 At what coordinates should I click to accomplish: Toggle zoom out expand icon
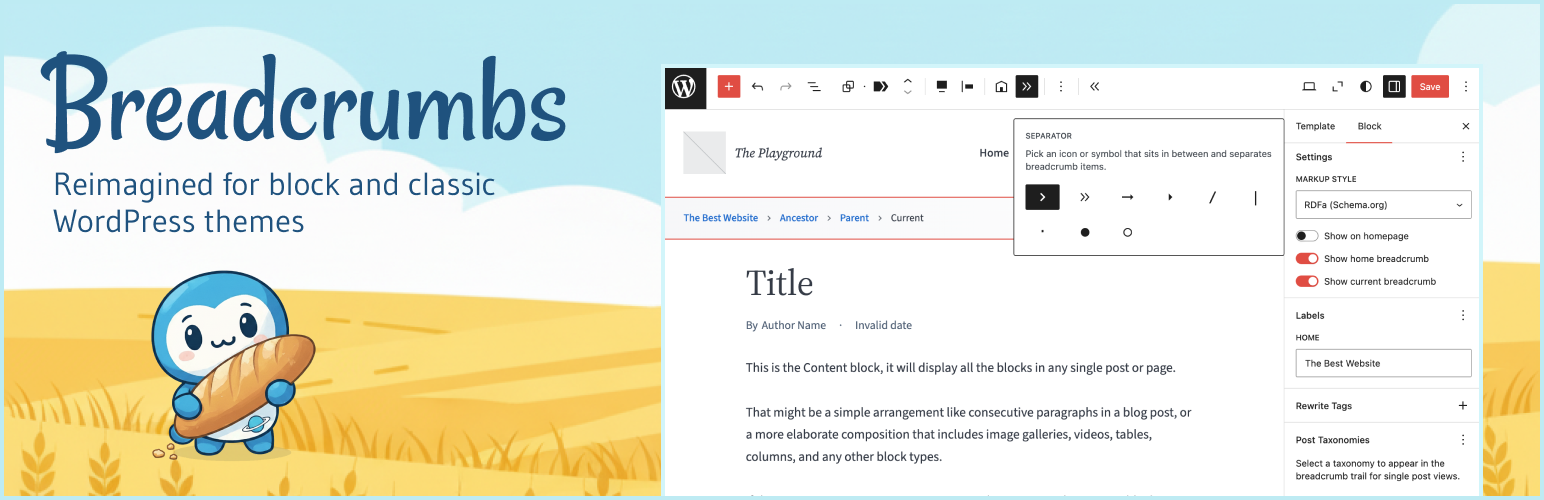point(1338,87)
